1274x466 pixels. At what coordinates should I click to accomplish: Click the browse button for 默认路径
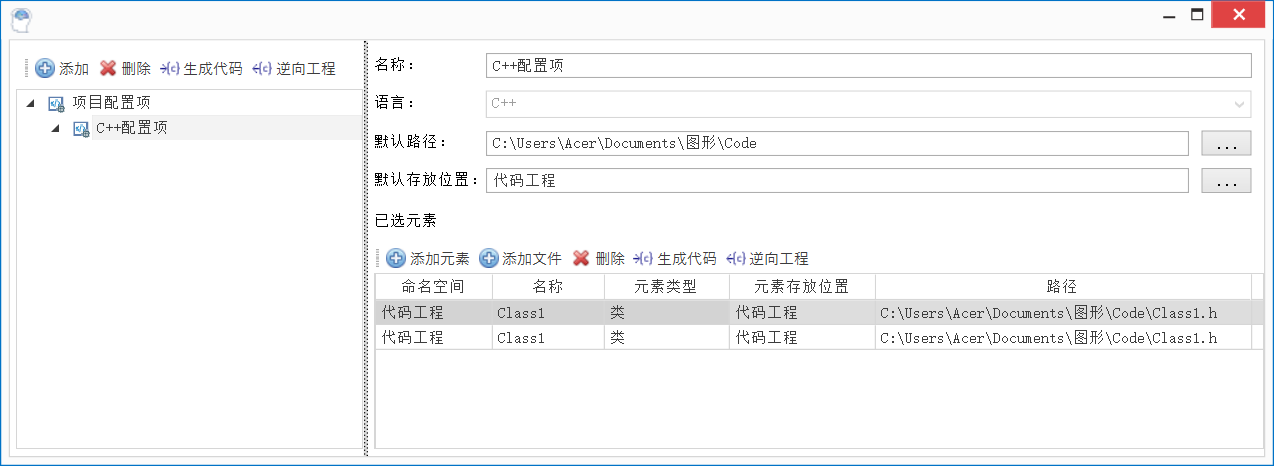click(1226, 143)
